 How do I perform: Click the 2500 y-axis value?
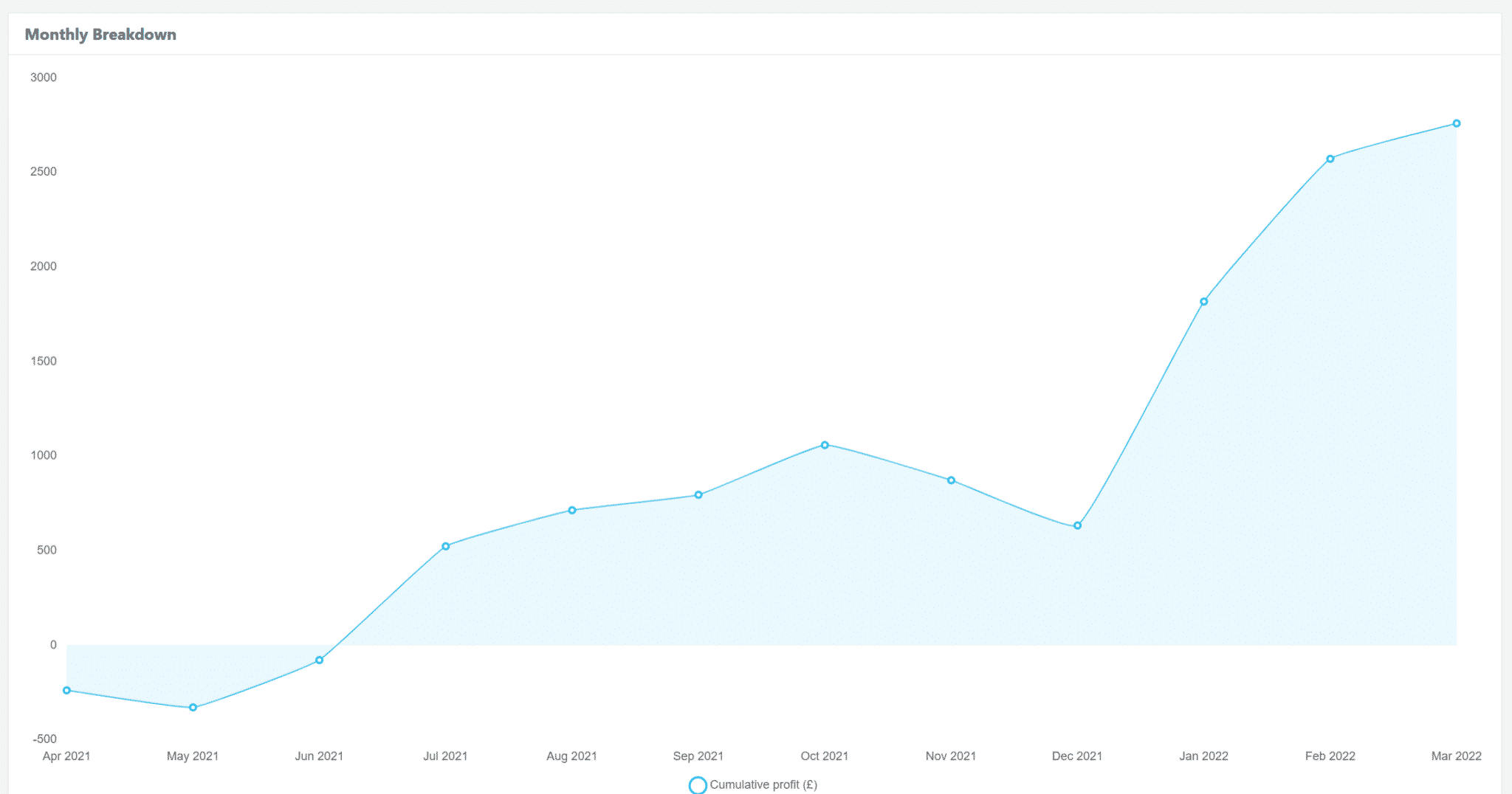pyautogui.click(x=44, y=172)
